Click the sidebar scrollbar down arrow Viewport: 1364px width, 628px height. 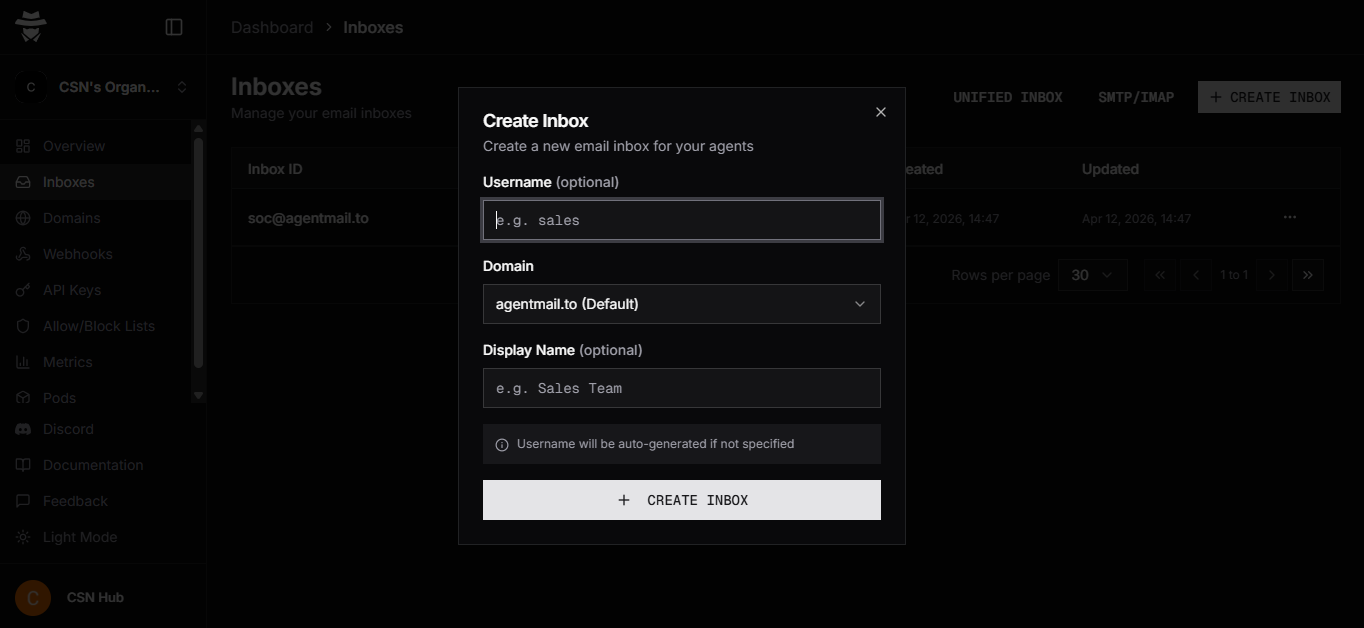(198, 395)
